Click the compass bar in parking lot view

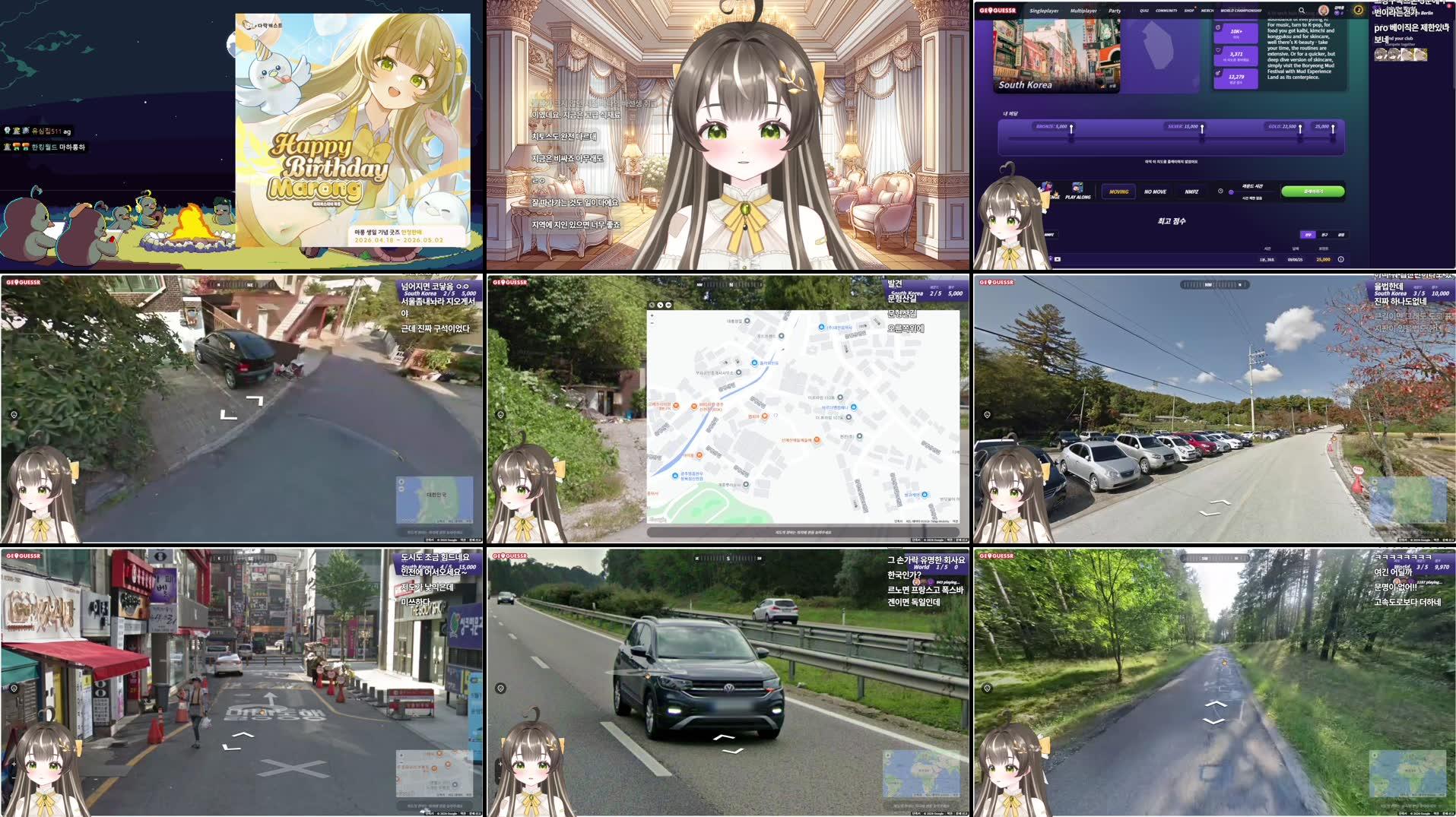pyautogui.click(x=1214, y=284)
